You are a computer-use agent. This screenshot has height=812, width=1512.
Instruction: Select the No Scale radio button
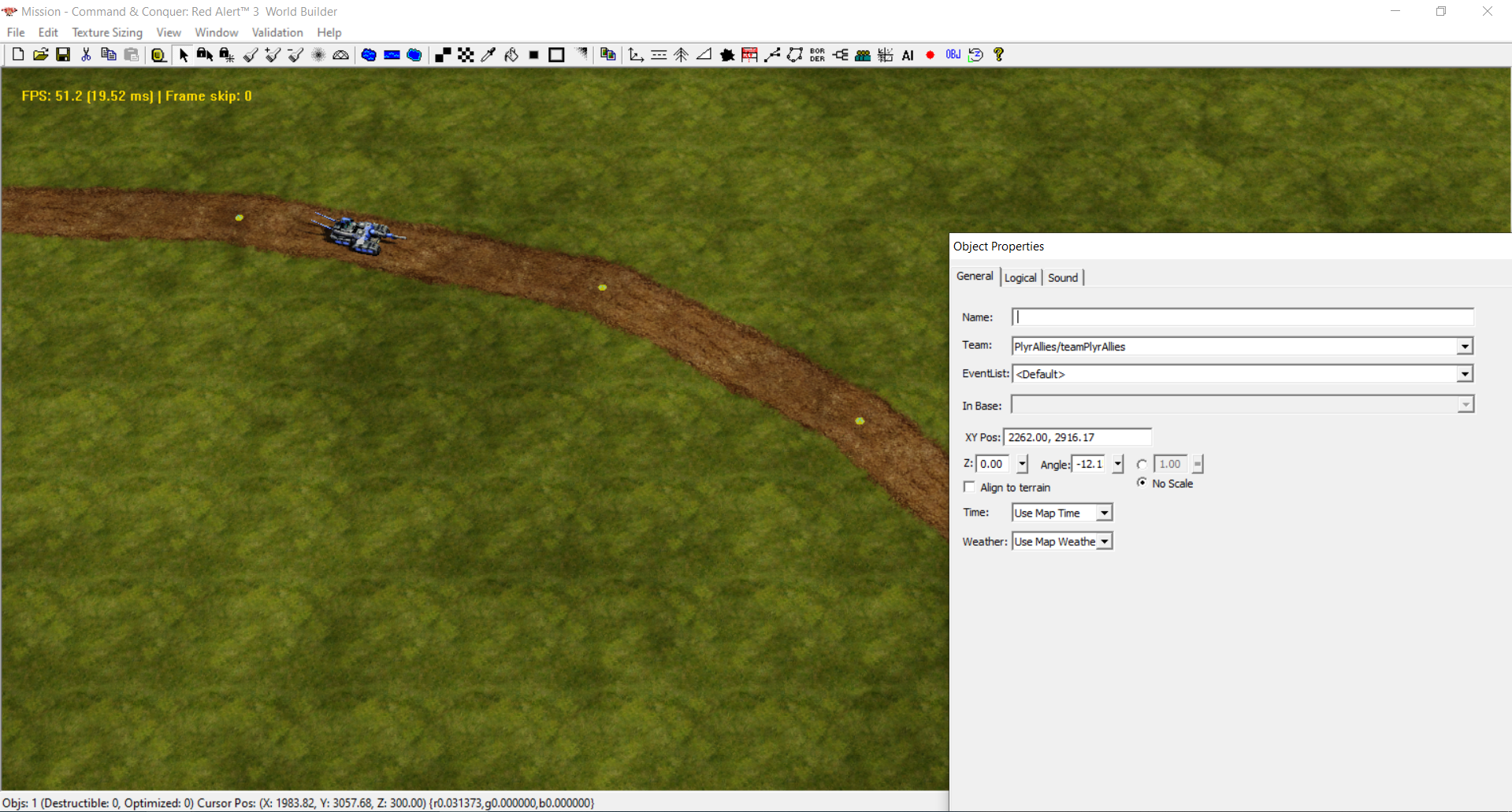tap(1142, 483)
